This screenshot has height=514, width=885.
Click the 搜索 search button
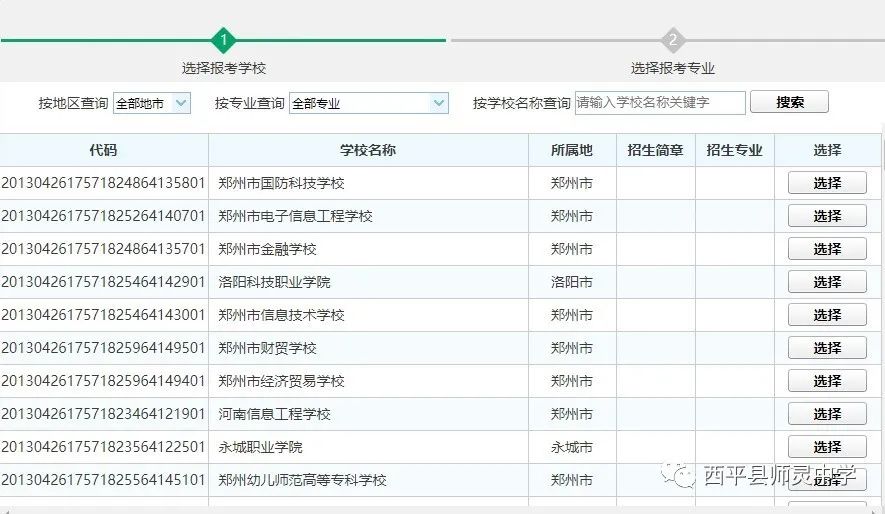[789, 102]
